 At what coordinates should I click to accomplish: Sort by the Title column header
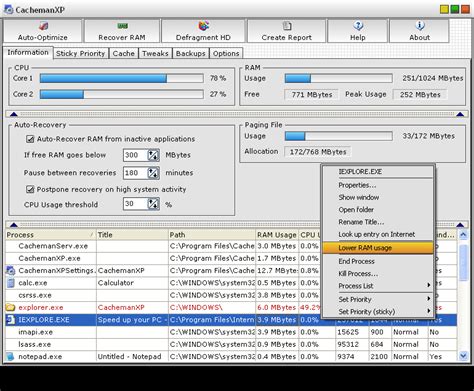[x=132, y=235]
